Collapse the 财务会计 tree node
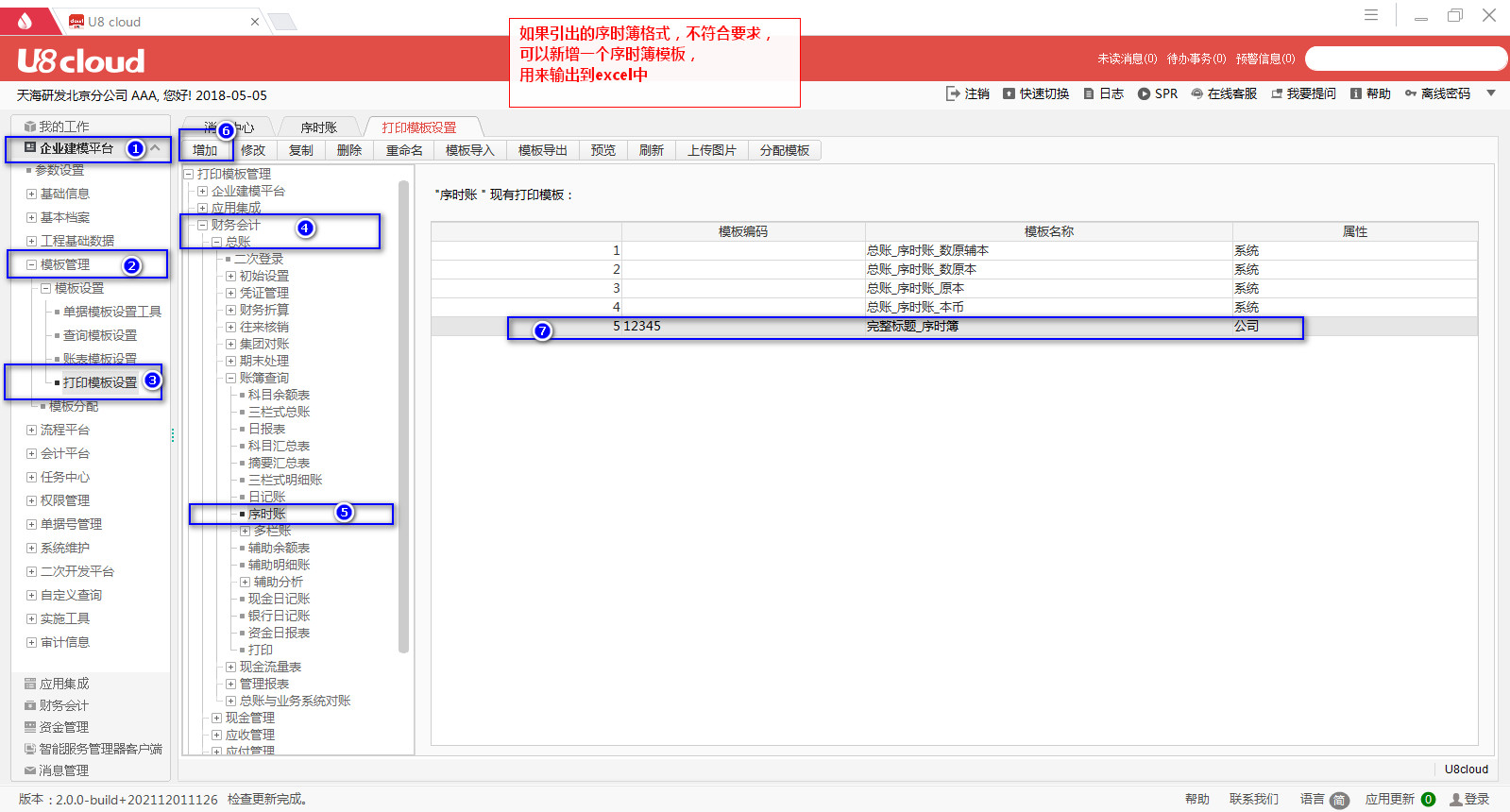1510x812 pixels. click(x=202, y=225)
